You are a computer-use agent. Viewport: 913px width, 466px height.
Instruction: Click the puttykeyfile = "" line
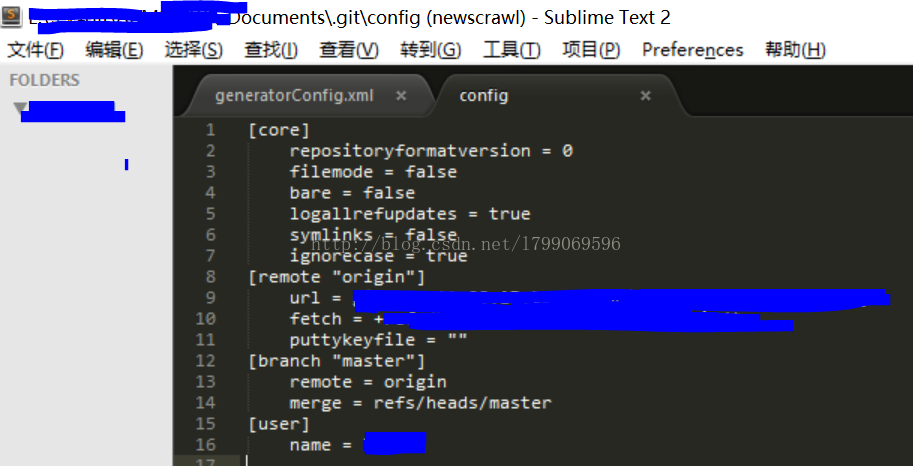tap(378, 340)
